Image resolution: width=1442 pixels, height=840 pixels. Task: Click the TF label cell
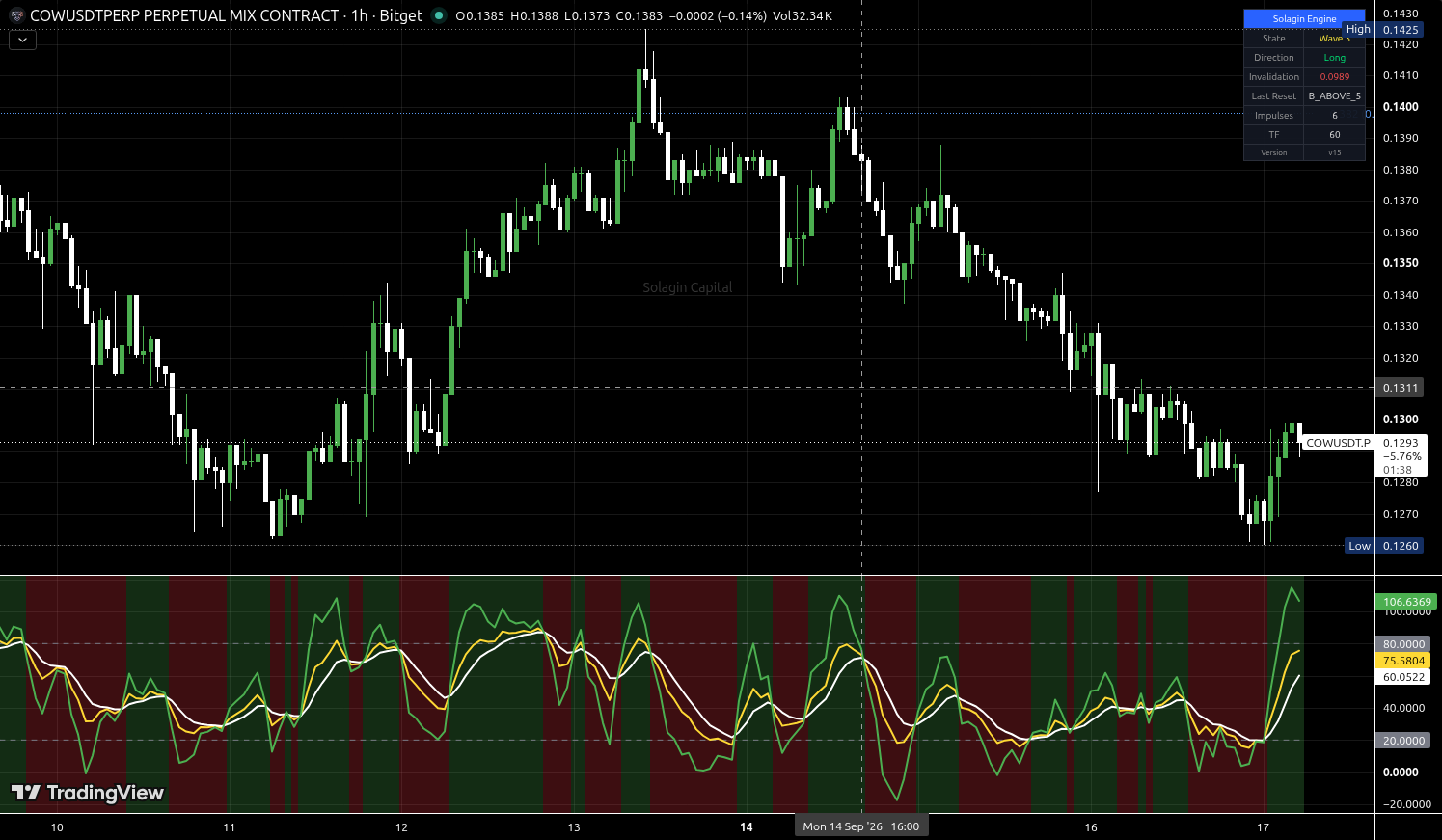(1273, 135)
